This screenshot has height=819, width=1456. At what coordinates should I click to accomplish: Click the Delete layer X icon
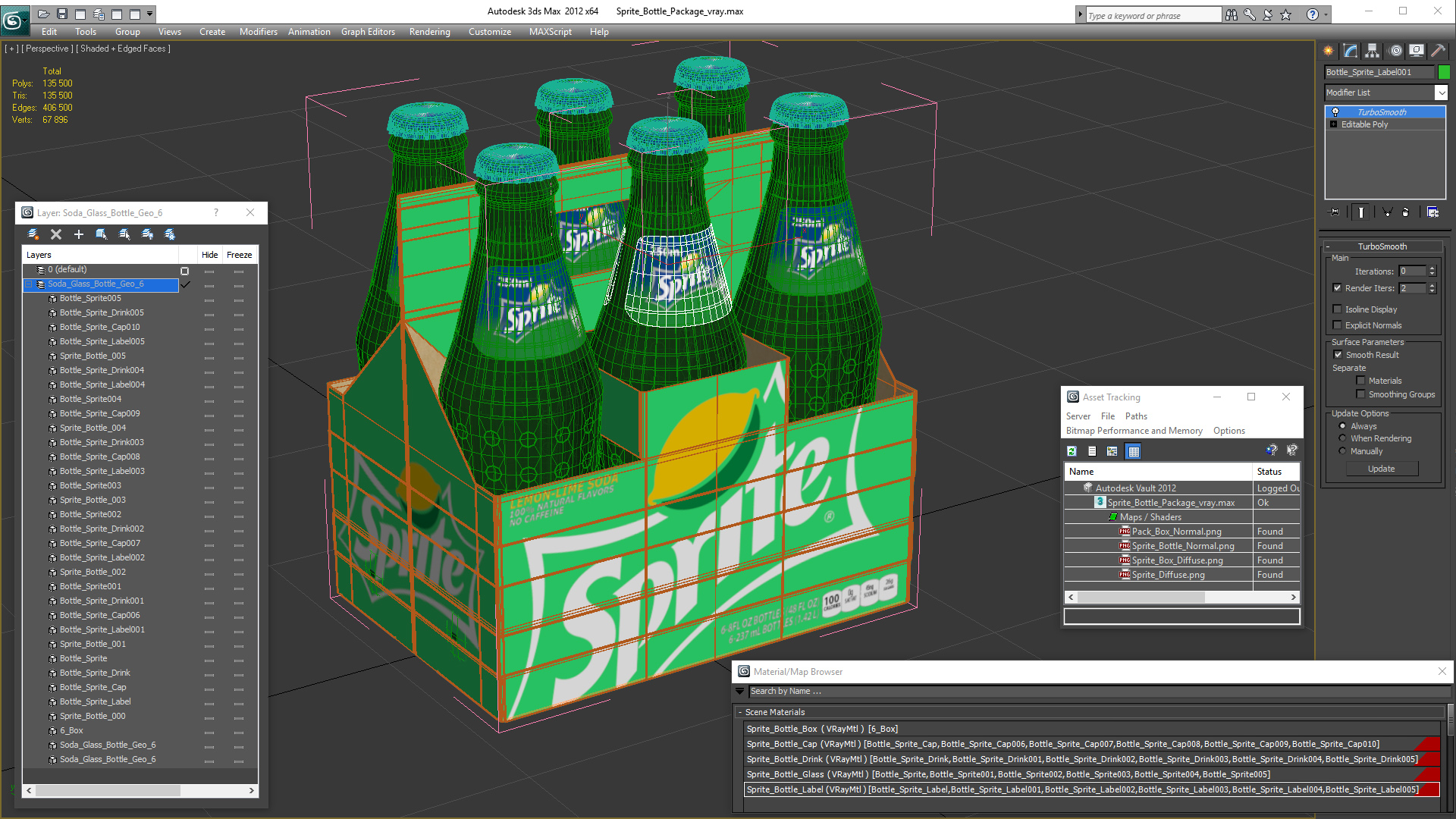(x=55, y=234)
